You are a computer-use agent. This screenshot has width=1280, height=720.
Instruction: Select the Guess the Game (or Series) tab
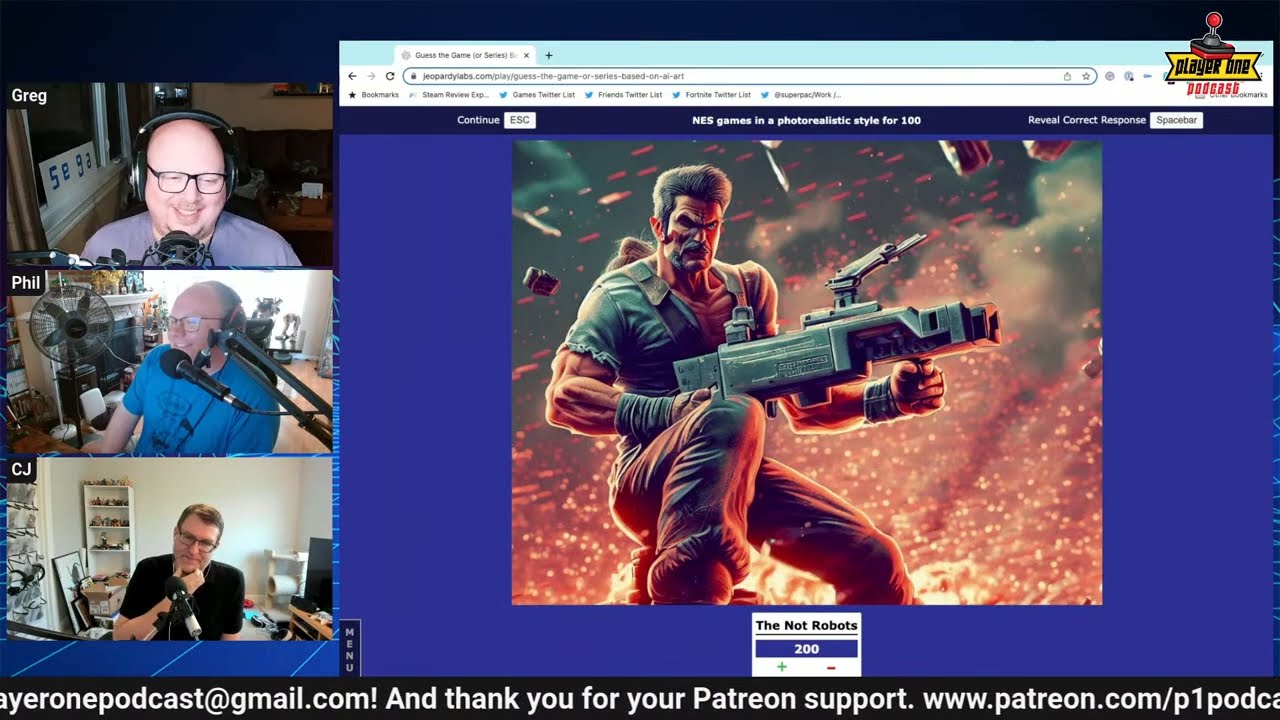pos(465,55)
